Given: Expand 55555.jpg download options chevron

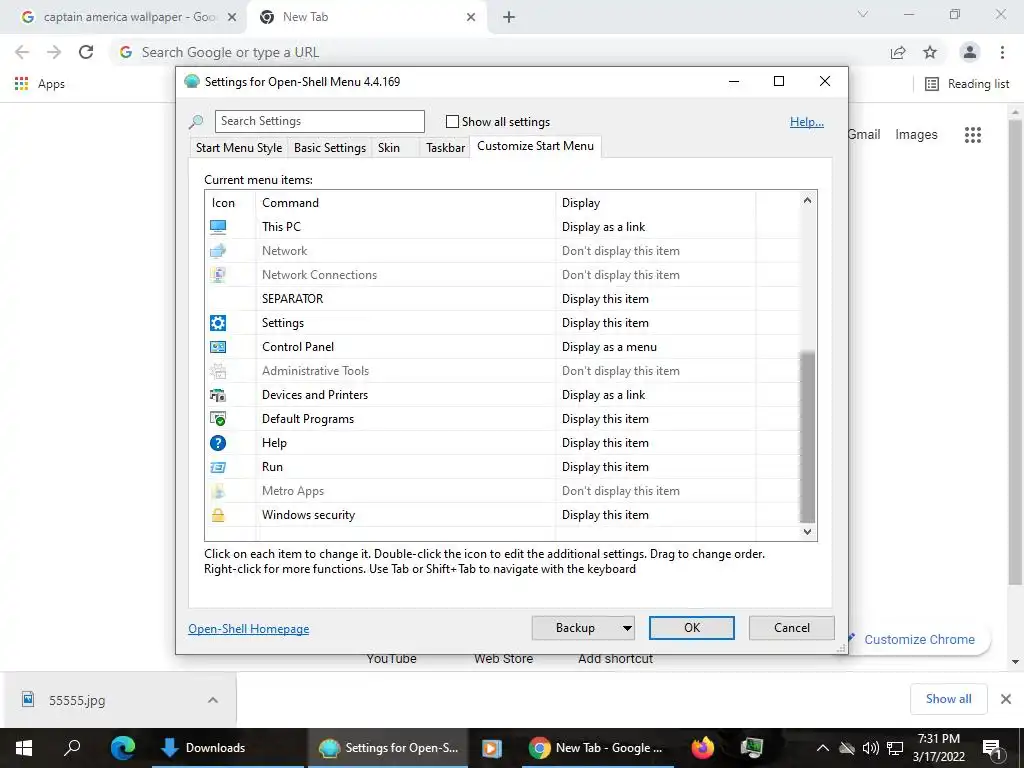Looking at the screenshot, I should (213, 700).
